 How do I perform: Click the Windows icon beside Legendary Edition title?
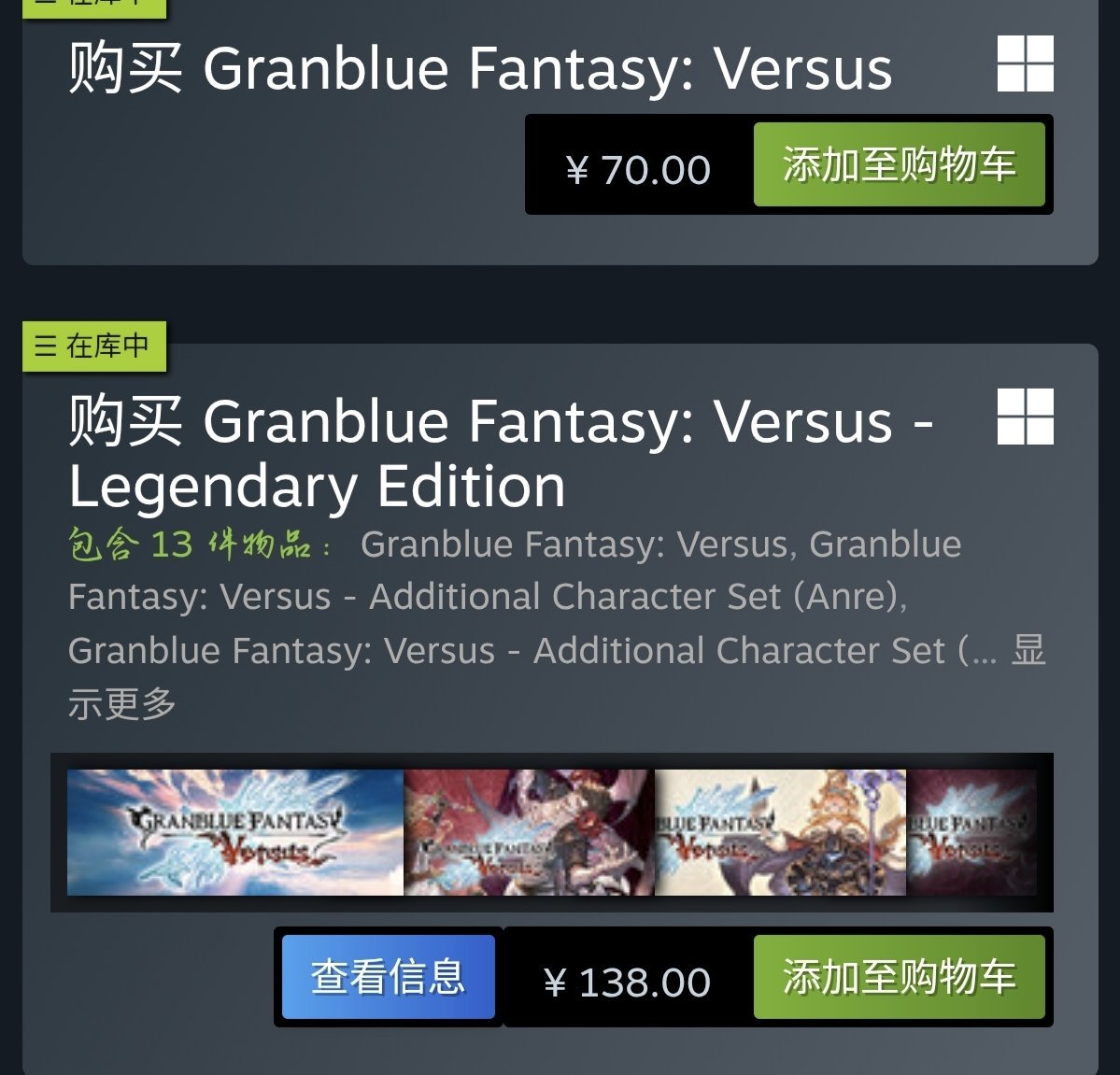tap(1025, 417)
